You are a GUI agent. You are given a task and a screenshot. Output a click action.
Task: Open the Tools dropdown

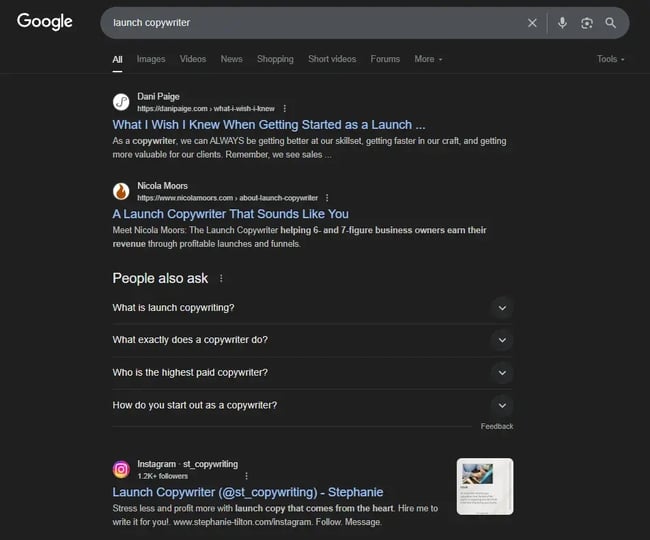point(610,59)
